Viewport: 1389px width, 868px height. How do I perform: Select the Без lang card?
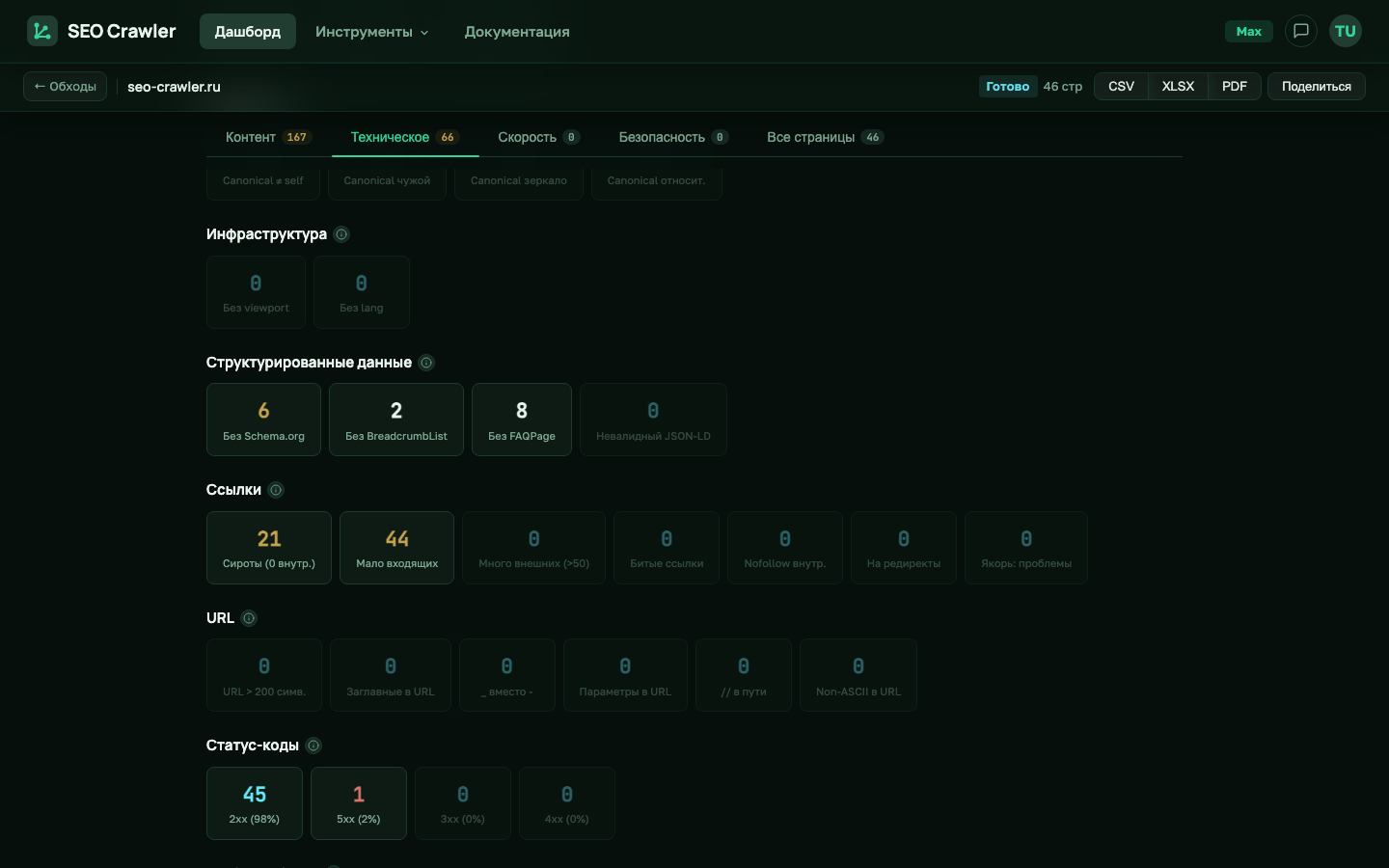(362, 292)
